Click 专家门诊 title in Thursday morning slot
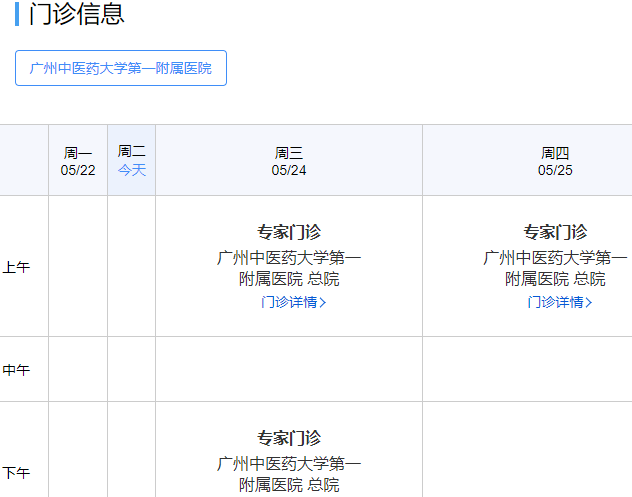 click(555, 232)
